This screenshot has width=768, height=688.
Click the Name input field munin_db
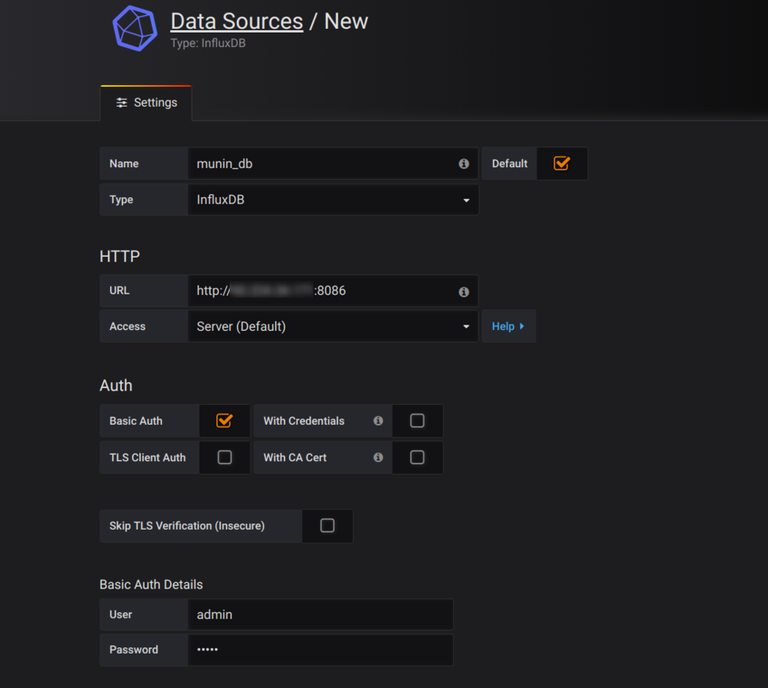pyautogui.click(x=333, y=164)
